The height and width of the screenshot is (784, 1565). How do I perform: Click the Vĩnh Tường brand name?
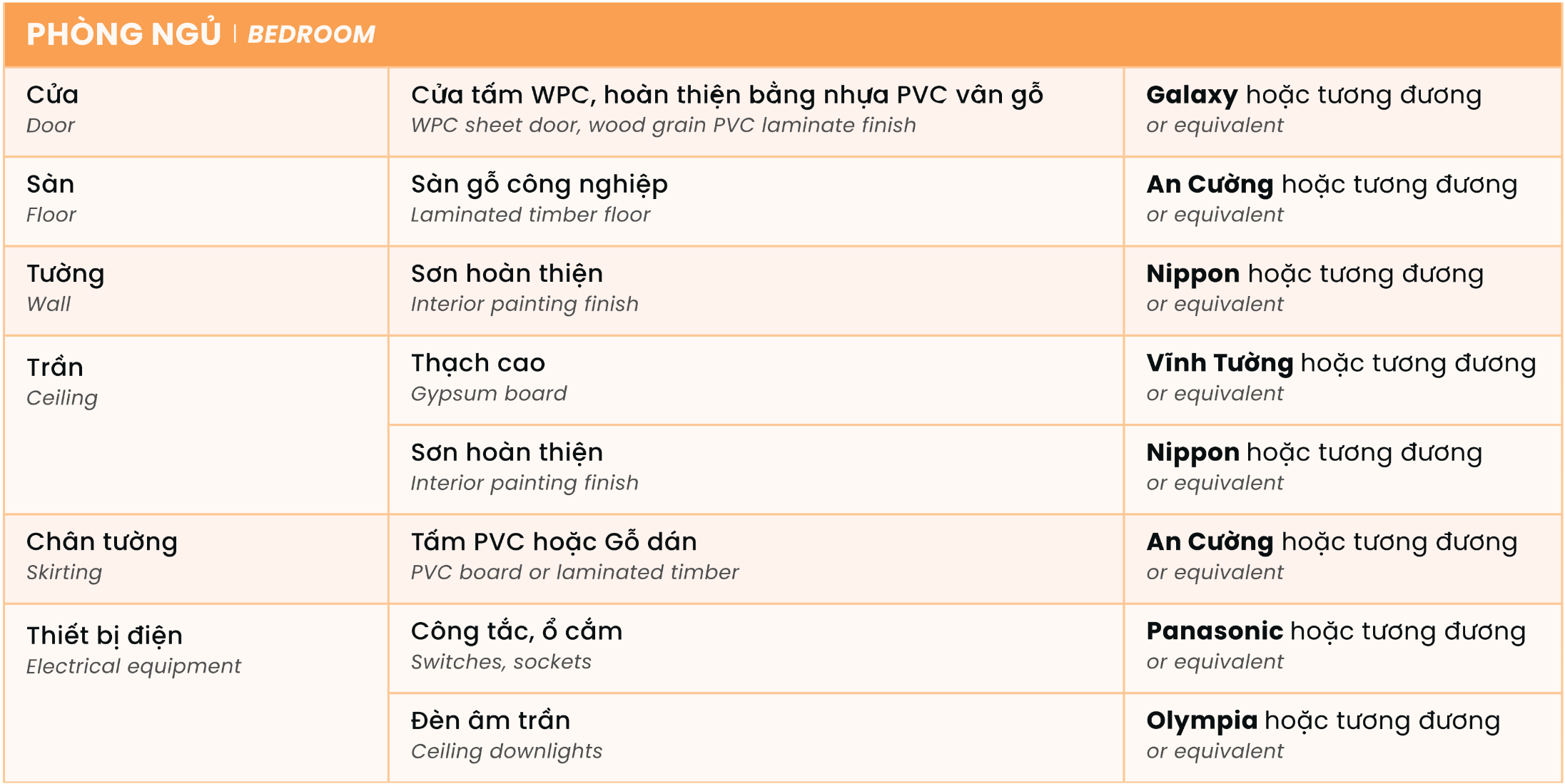coord(1220,363)
